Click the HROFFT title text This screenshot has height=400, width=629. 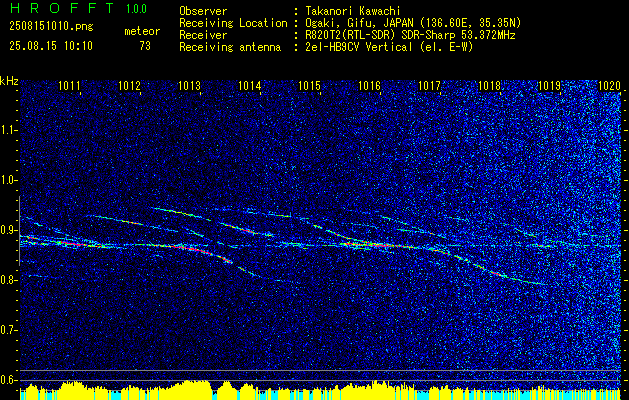pos(62,8)
